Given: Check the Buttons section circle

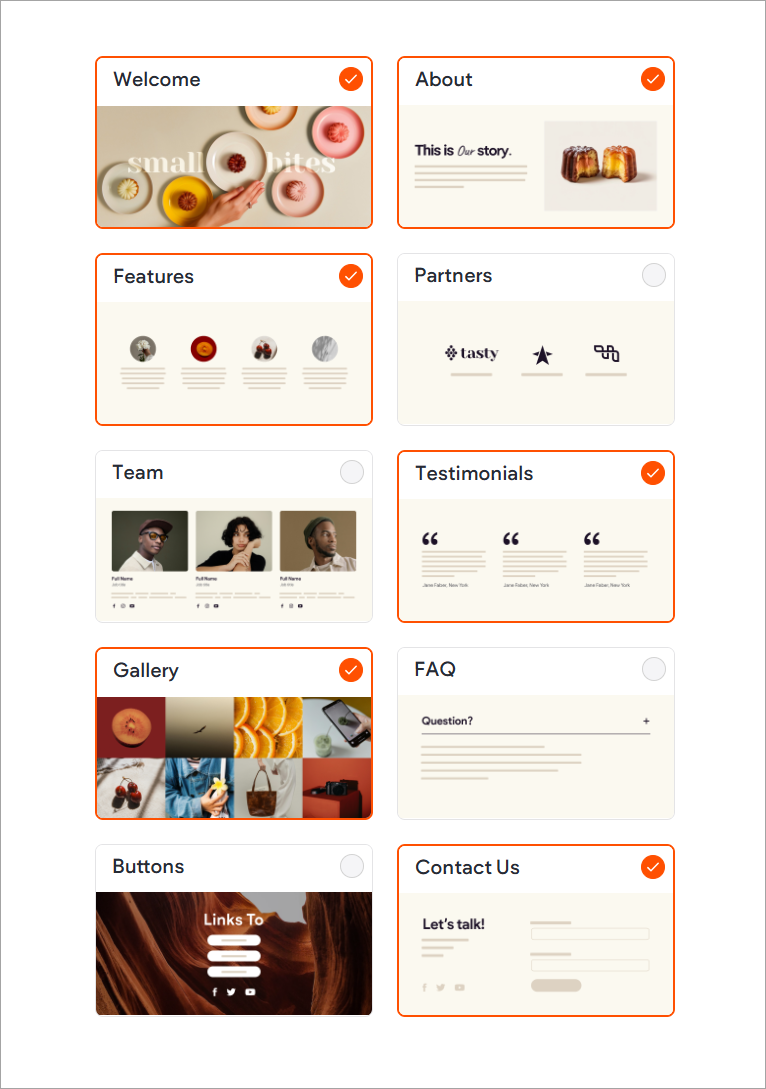Looking at the screenshot, I should [351, 866].
